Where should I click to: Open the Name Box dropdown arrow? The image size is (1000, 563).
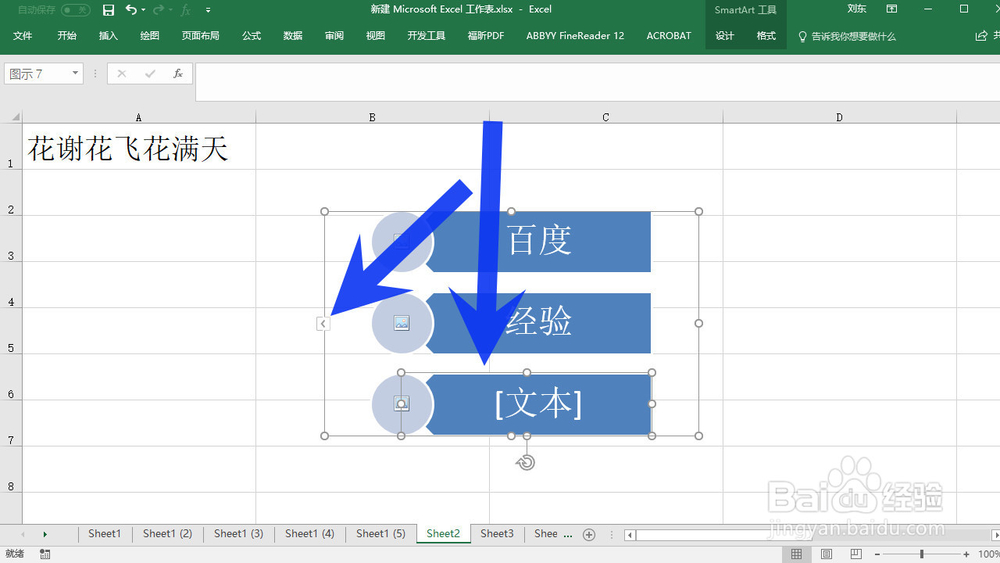tap(75, 73)
